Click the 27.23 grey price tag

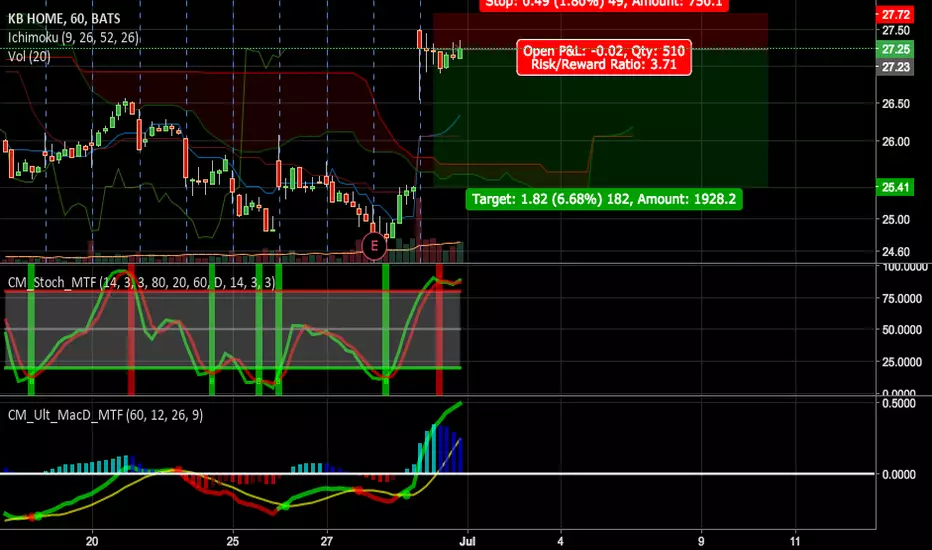(896, 67)
